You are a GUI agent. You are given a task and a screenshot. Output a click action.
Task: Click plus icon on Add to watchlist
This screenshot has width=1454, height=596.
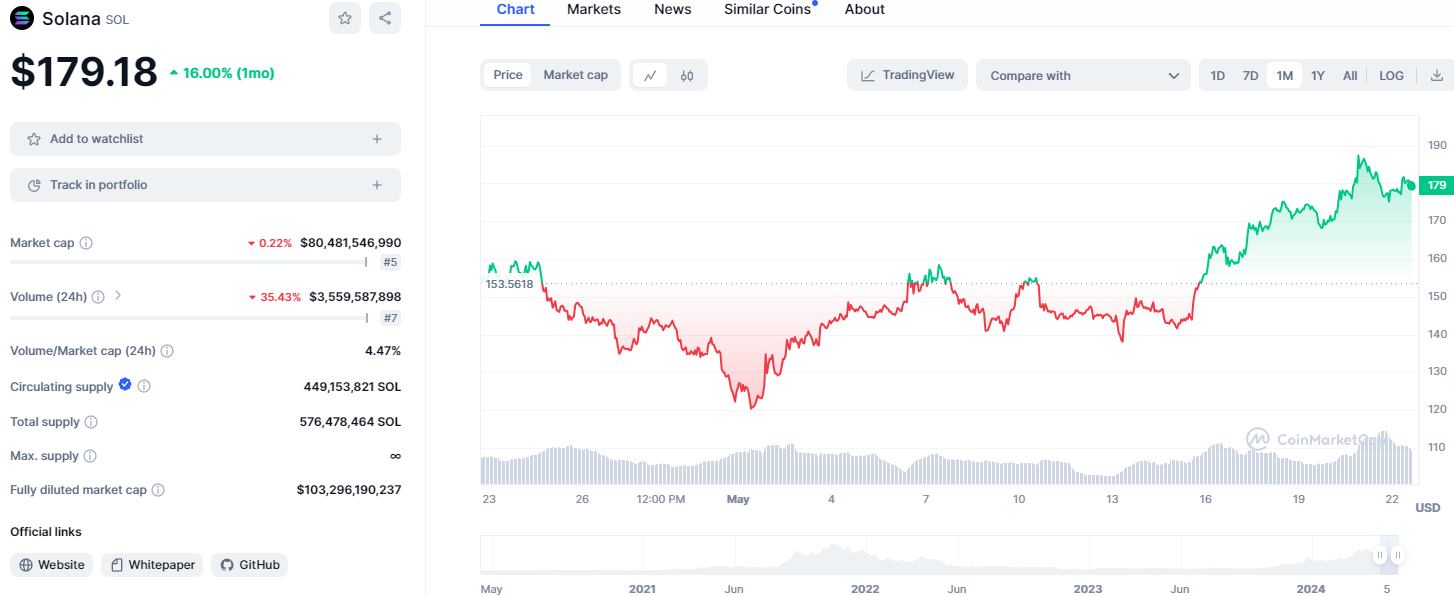(x=377, y=139)
